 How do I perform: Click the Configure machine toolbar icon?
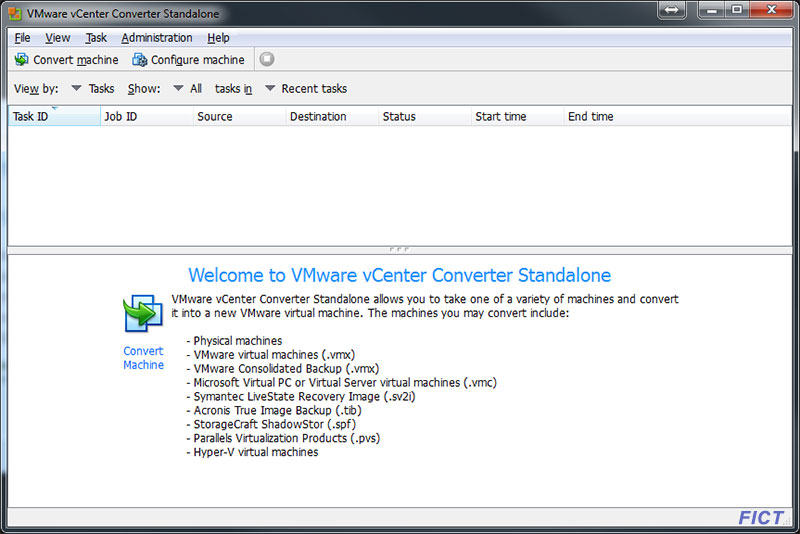139,60
